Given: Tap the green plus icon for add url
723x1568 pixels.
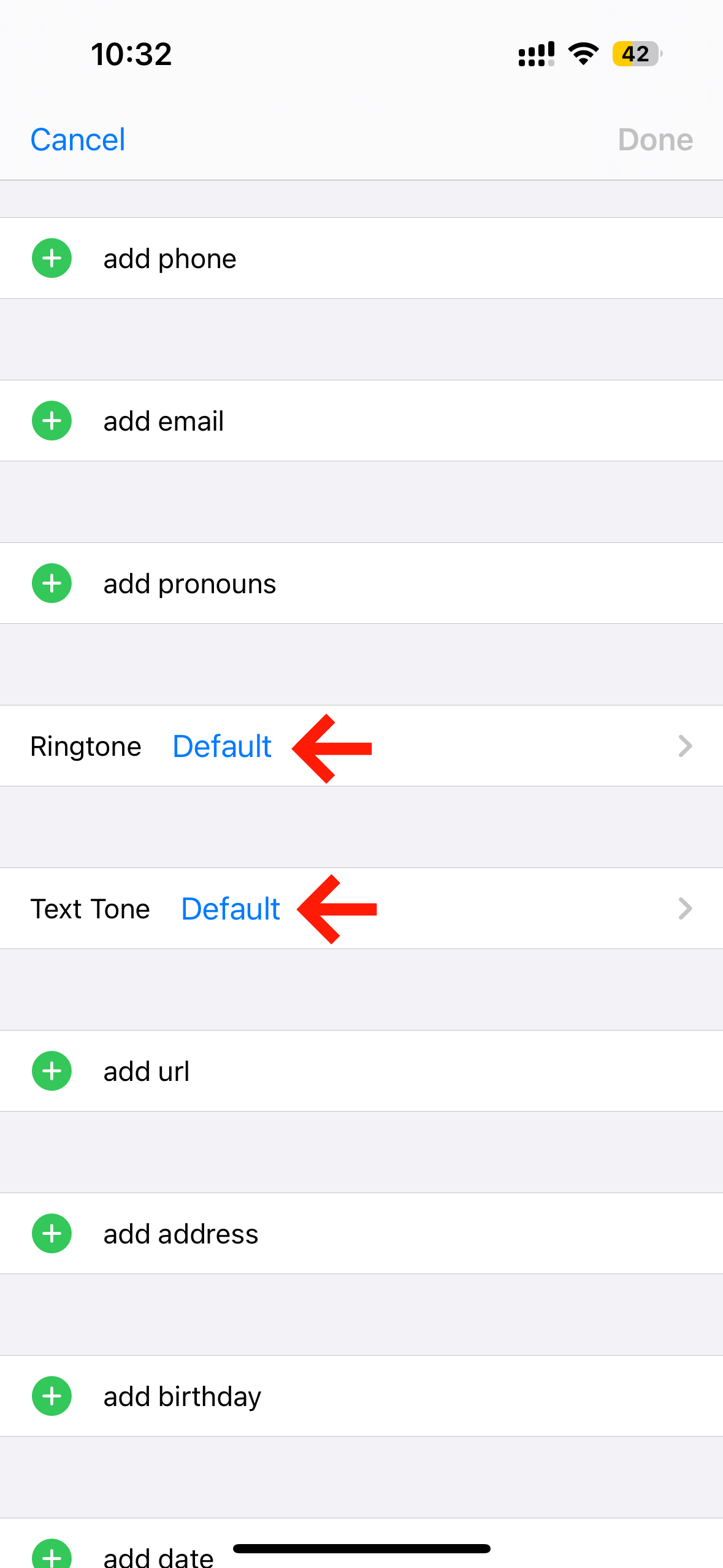Looking at the screenshot, I should pos(52,1071).
